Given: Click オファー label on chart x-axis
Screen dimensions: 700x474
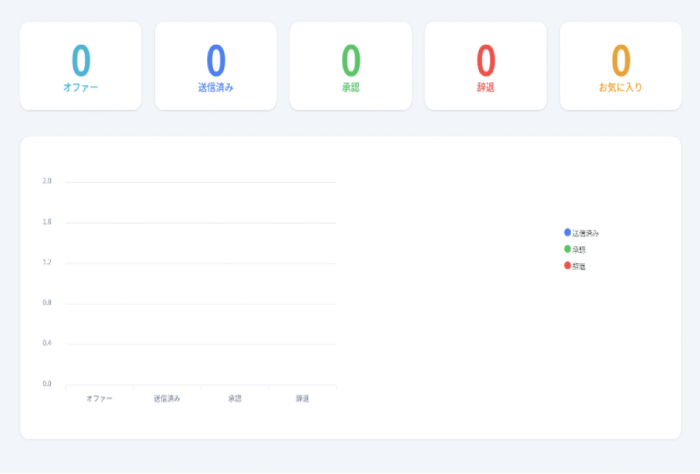Looking at the screenshot, I should tap(99, 399).
